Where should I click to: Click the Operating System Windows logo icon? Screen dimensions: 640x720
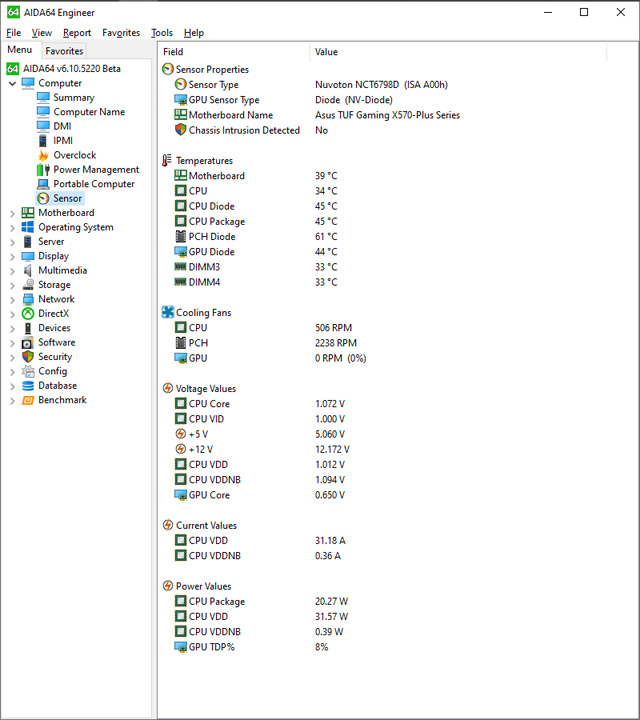pos(28,227)
